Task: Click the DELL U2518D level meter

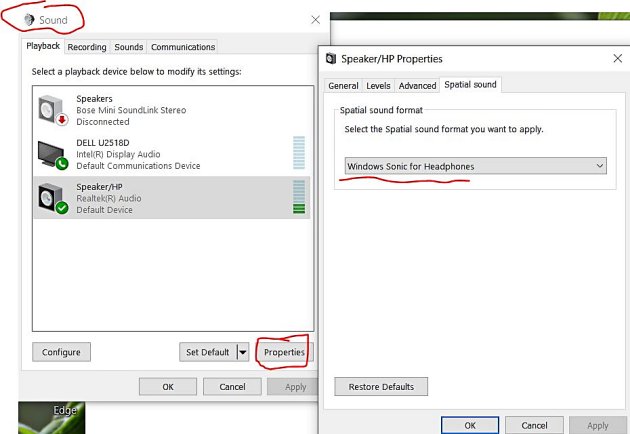Action: click(299, 153)
